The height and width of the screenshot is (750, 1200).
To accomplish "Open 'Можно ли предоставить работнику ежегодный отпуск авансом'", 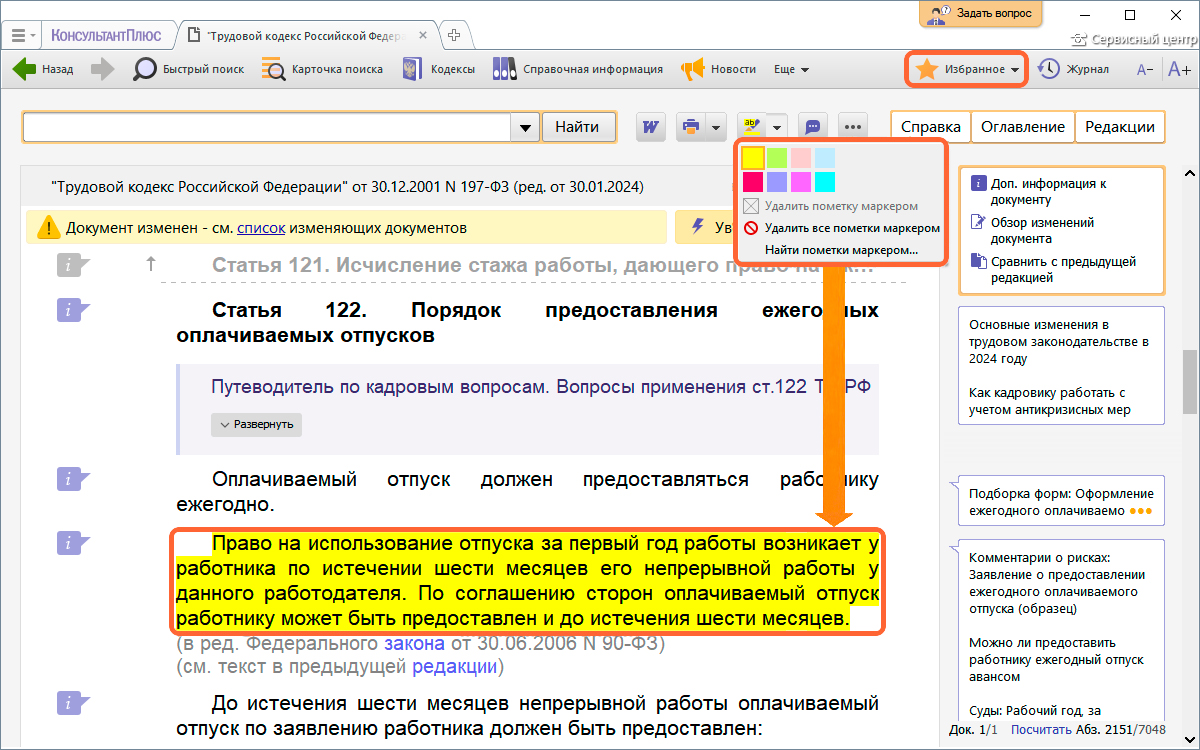I will point(1057,660).
